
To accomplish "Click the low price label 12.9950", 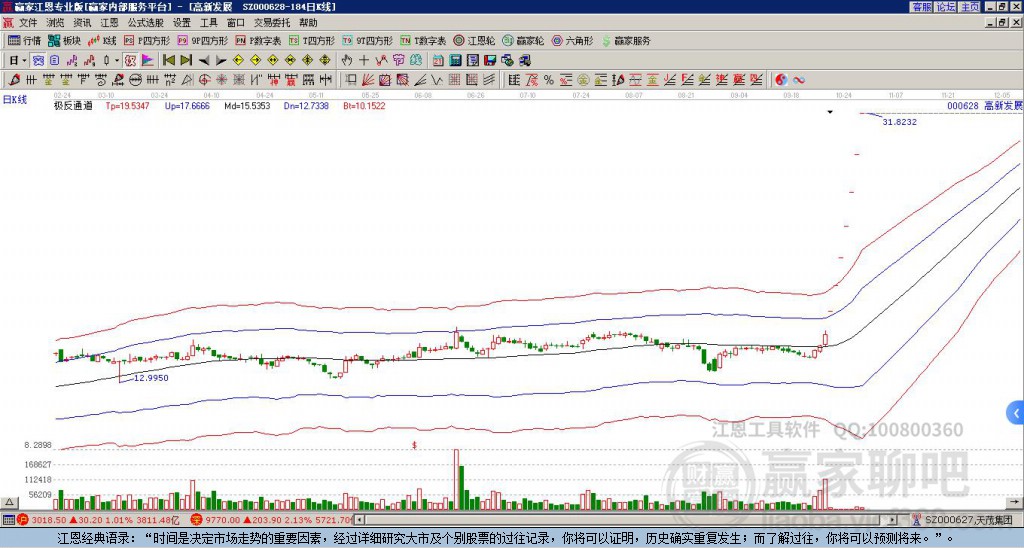I will pos(151,378).
